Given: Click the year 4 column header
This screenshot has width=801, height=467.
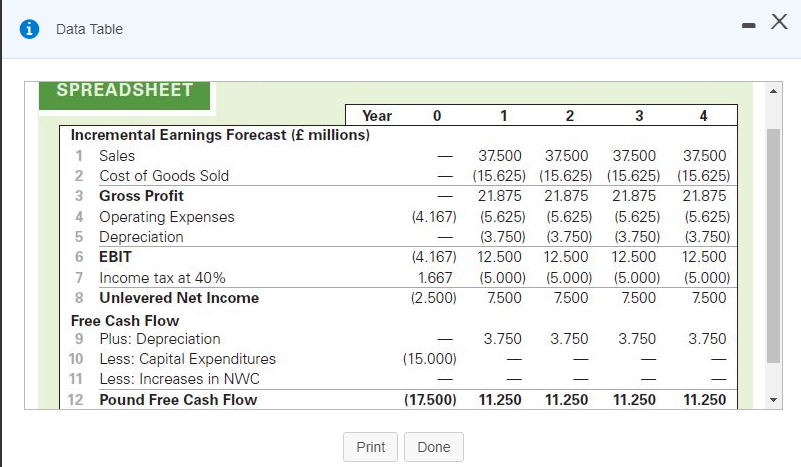Looking at the screenshot, I should coord(703,116).
